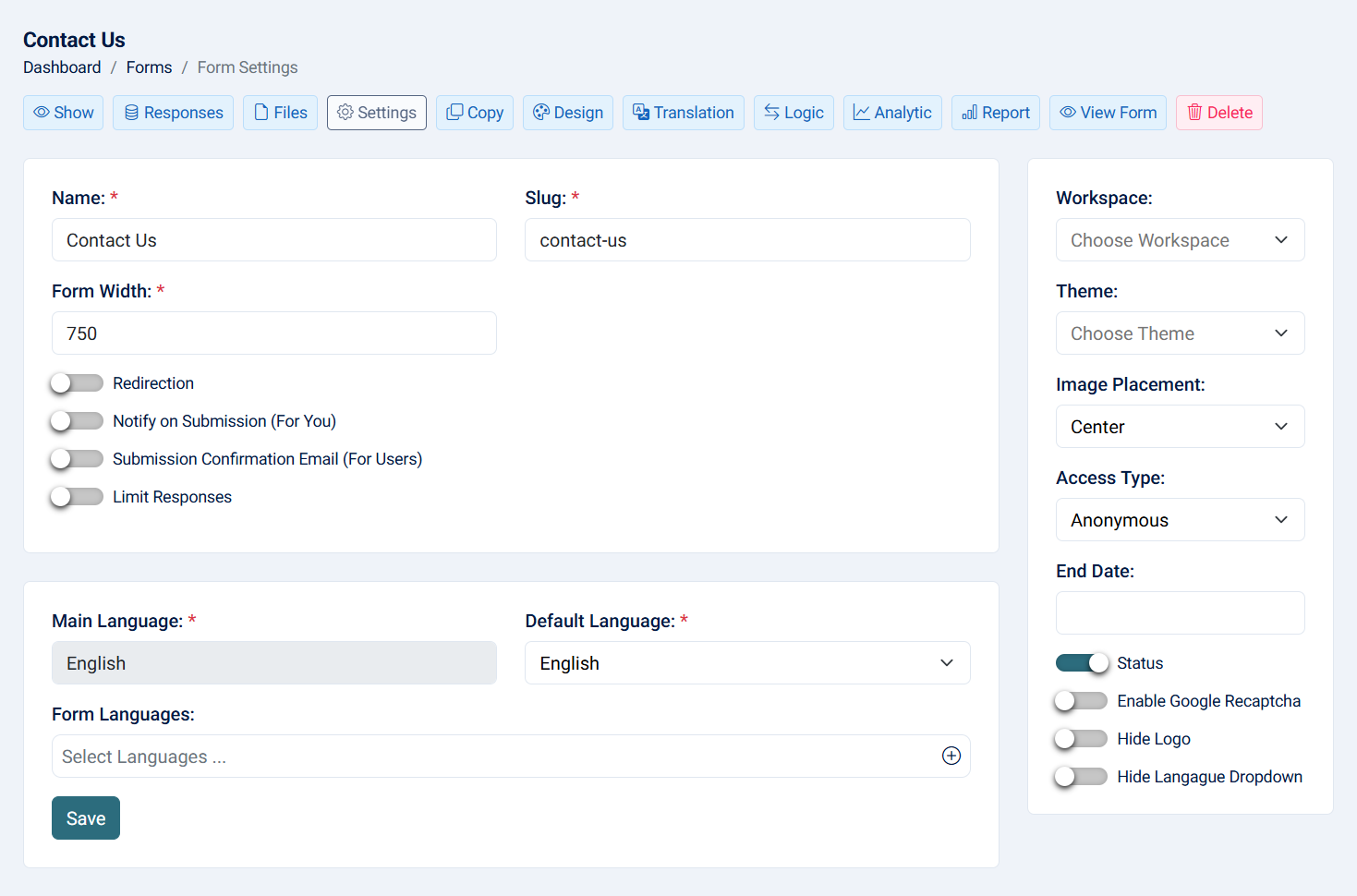This screenshot has height=896, width=1357.
Task: Switch to the Files tab
Action: tap(281, 113)
